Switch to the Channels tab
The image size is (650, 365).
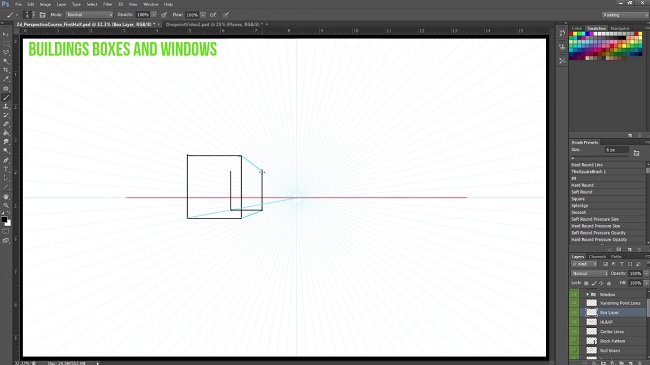tap(597, 257)
